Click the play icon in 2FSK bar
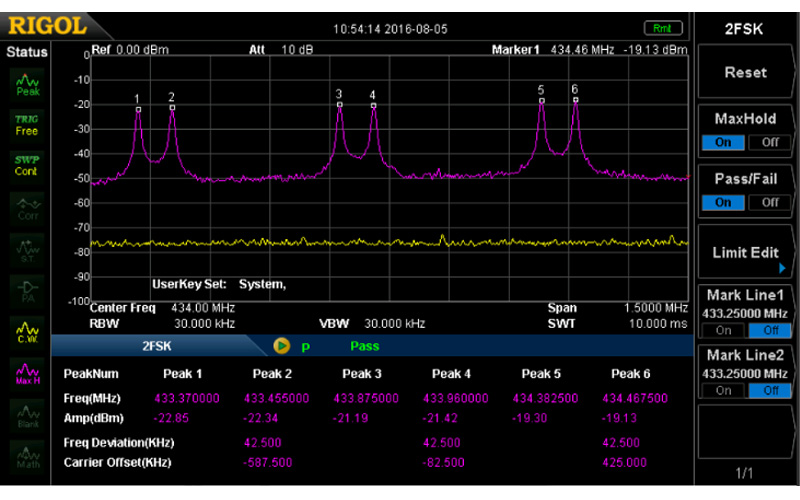Screen dimensions: 800x500 [x=281, y=346]
